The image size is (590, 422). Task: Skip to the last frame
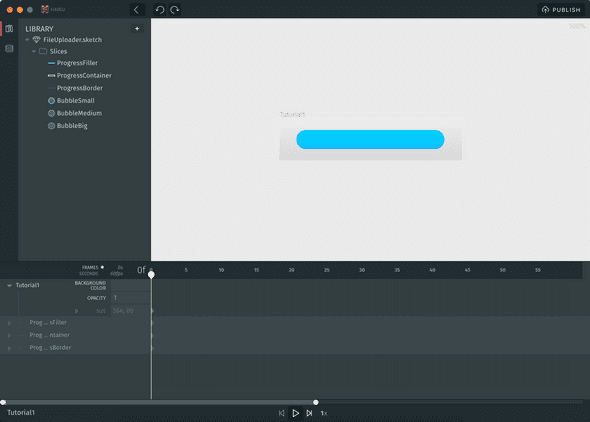309,413
